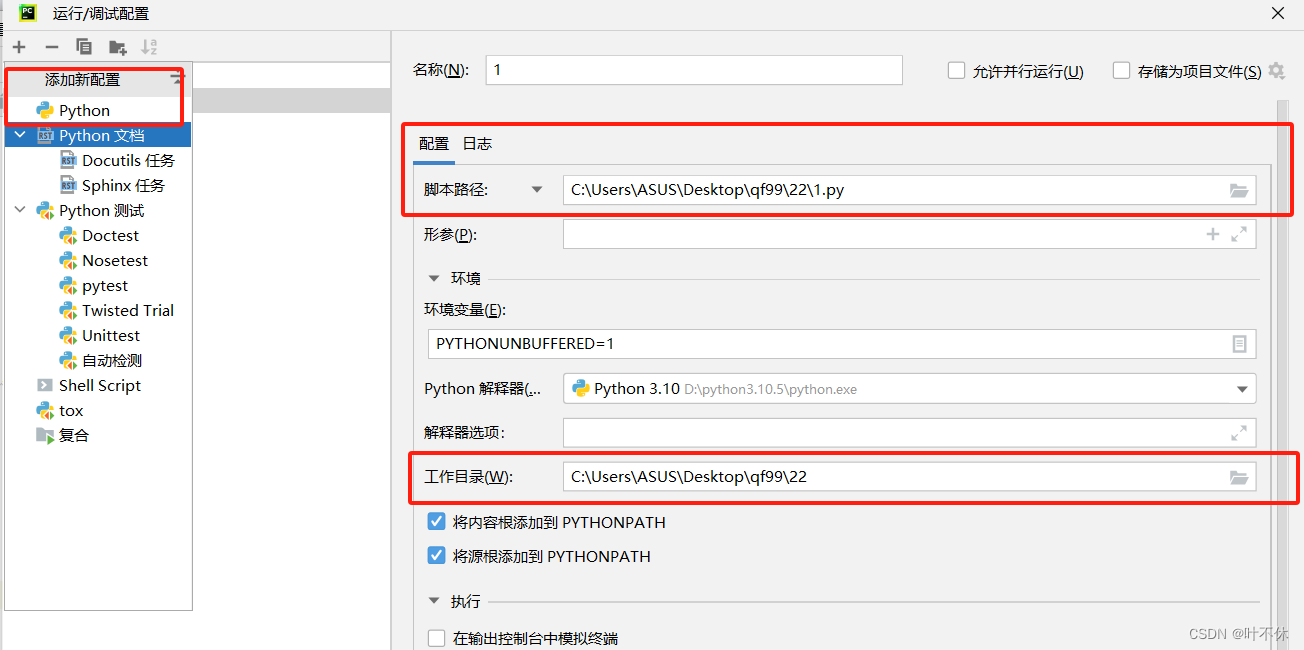Open the environment variables editor icon

(x=1240, y=343)
